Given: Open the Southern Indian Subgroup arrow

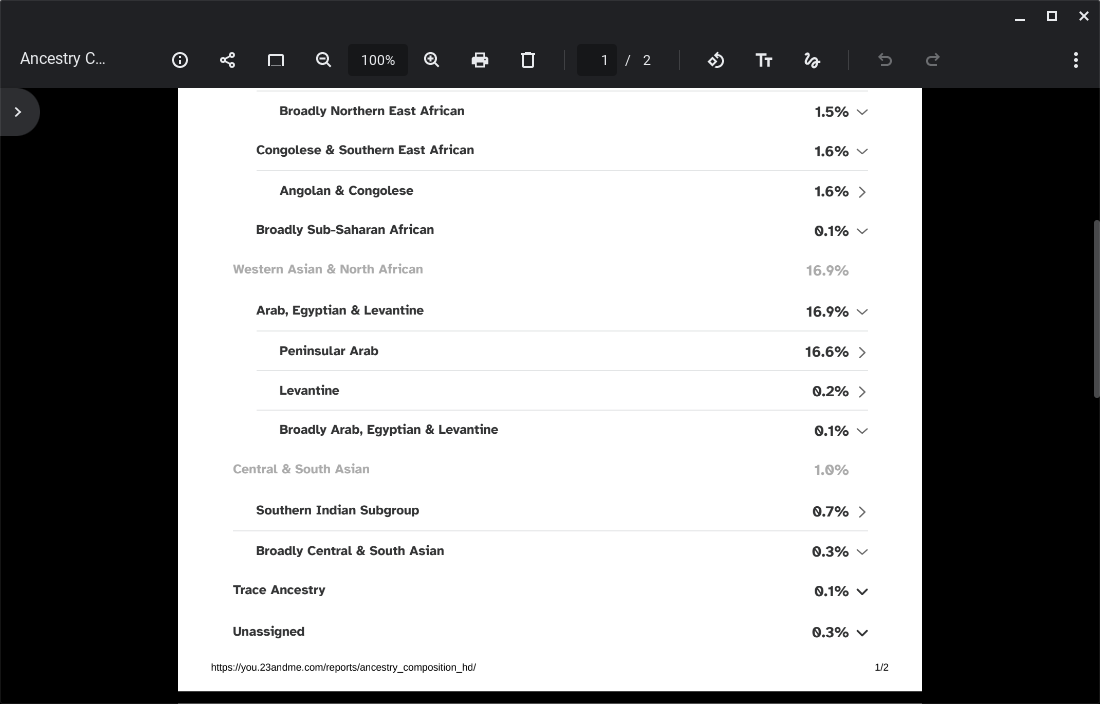Looking at the screenshot, I should click(x=862, y=512).
